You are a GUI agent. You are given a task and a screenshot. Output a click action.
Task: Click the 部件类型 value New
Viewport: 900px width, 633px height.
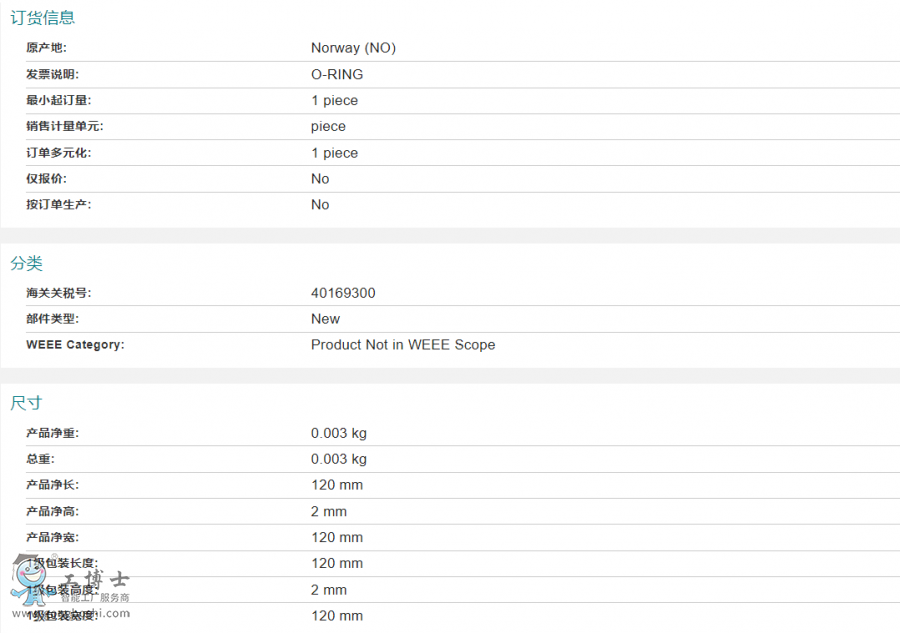(x=325, y=319)
